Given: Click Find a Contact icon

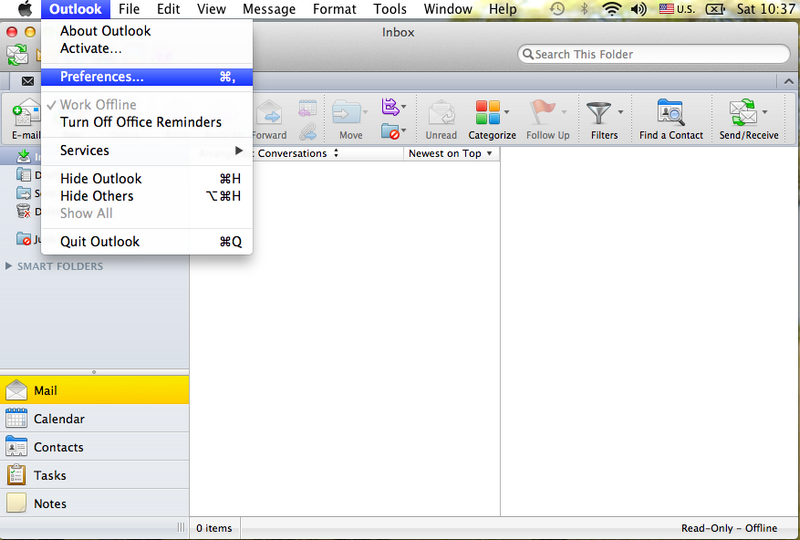Looking at the screenshot, I should (670, 112).
